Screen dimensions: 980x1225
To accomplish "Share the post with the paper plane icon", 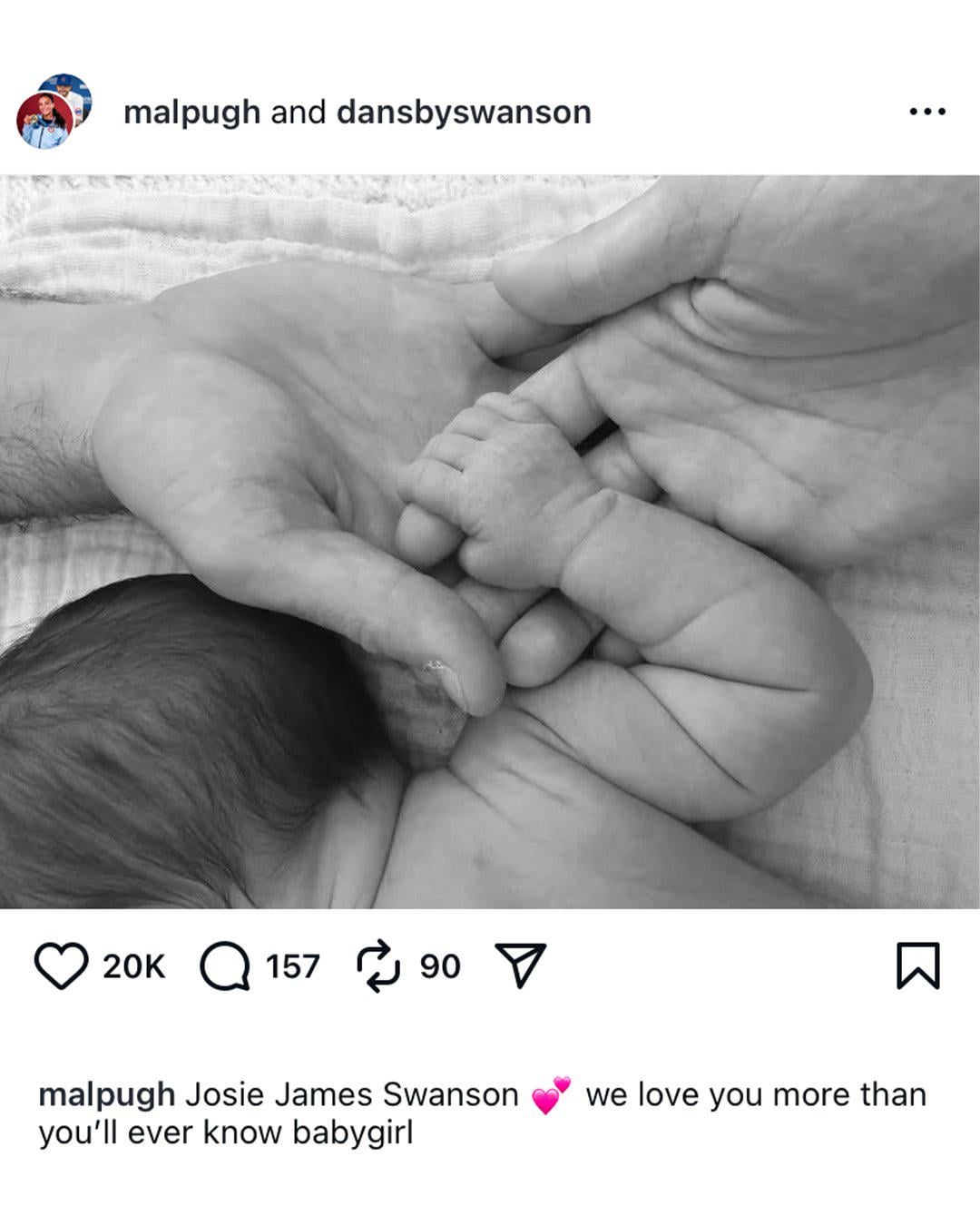I will click(520, 965).
